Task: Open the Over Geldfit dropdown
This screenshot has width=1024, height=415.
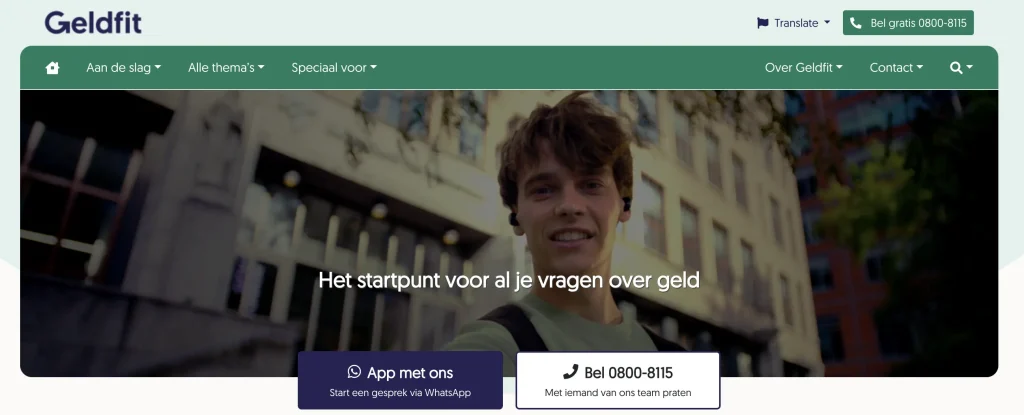Action: (803, 67)
